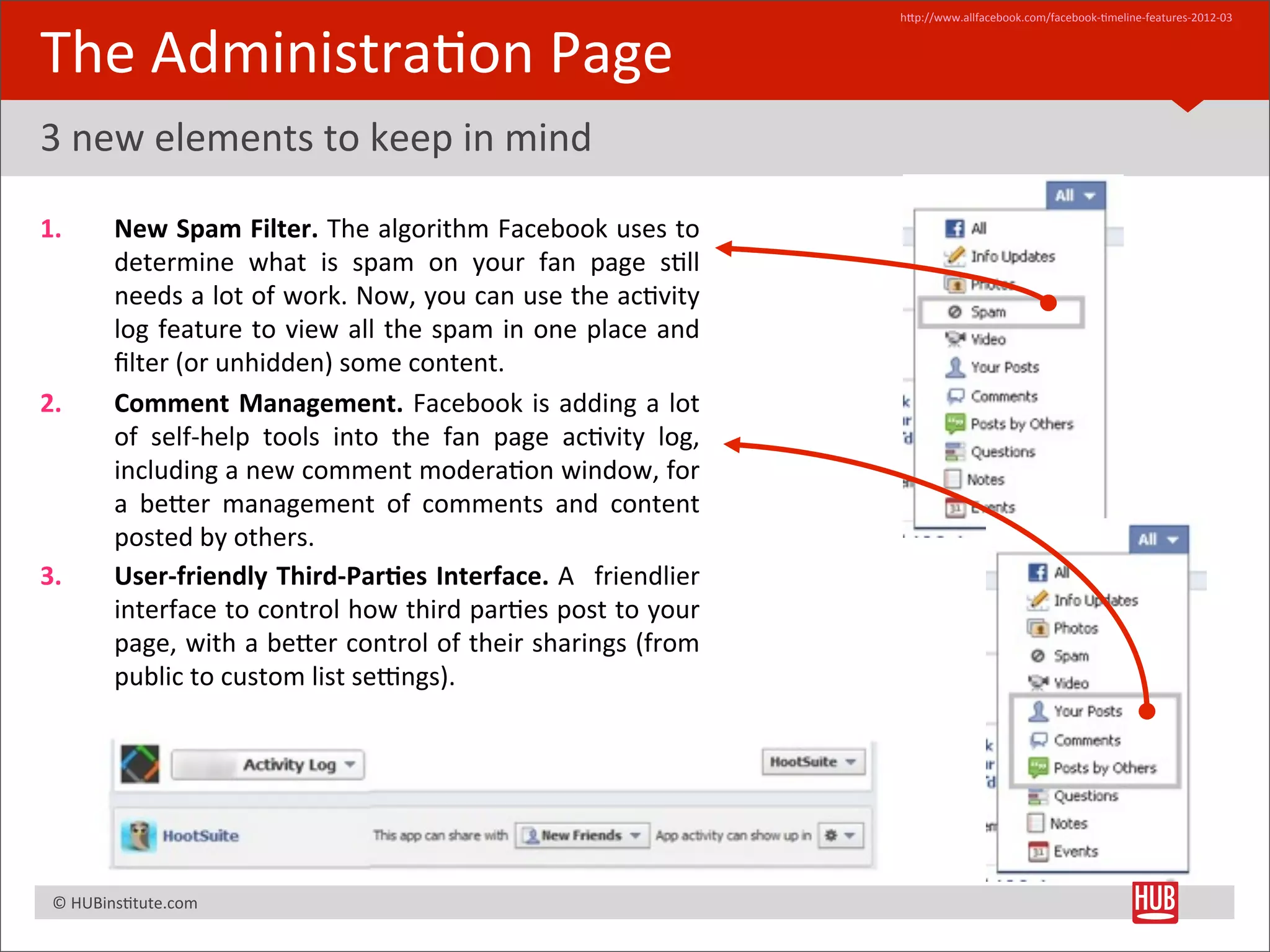The width and height of the screenshot is (1270, 952).
Task: Select Posts by Others in the upper filter menu
Action: (1022, 424)
